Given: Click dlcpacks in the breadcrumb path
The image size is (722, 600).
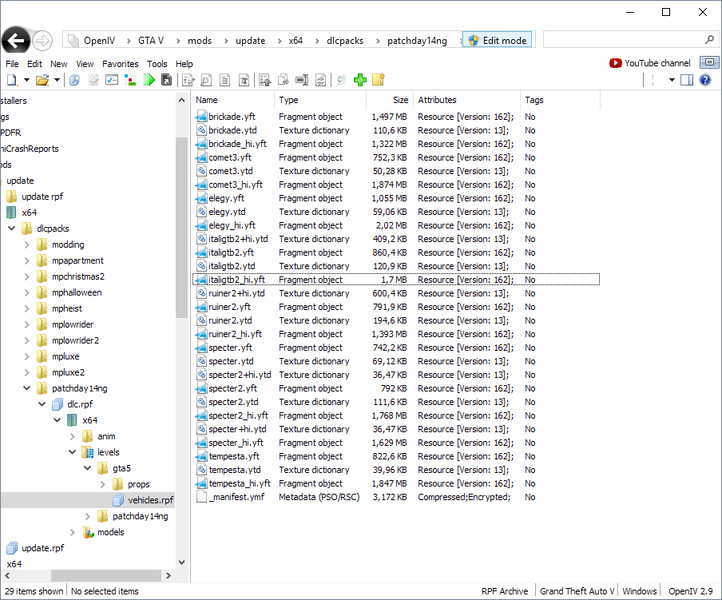Looking at the screenshot, I should (x=346, y=41).
